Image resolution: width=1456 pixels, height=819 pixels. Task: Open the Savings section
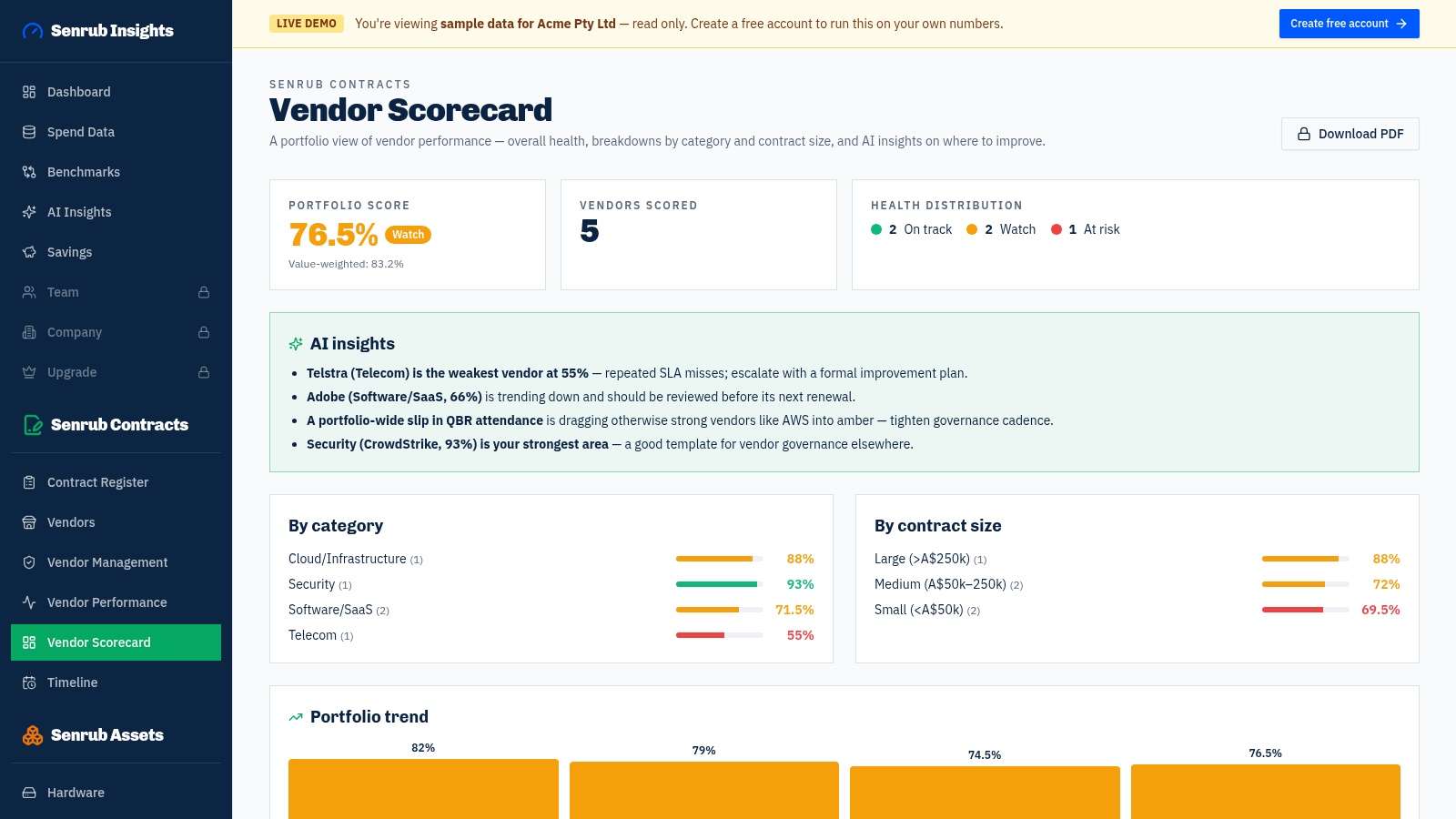pos(116,252)
